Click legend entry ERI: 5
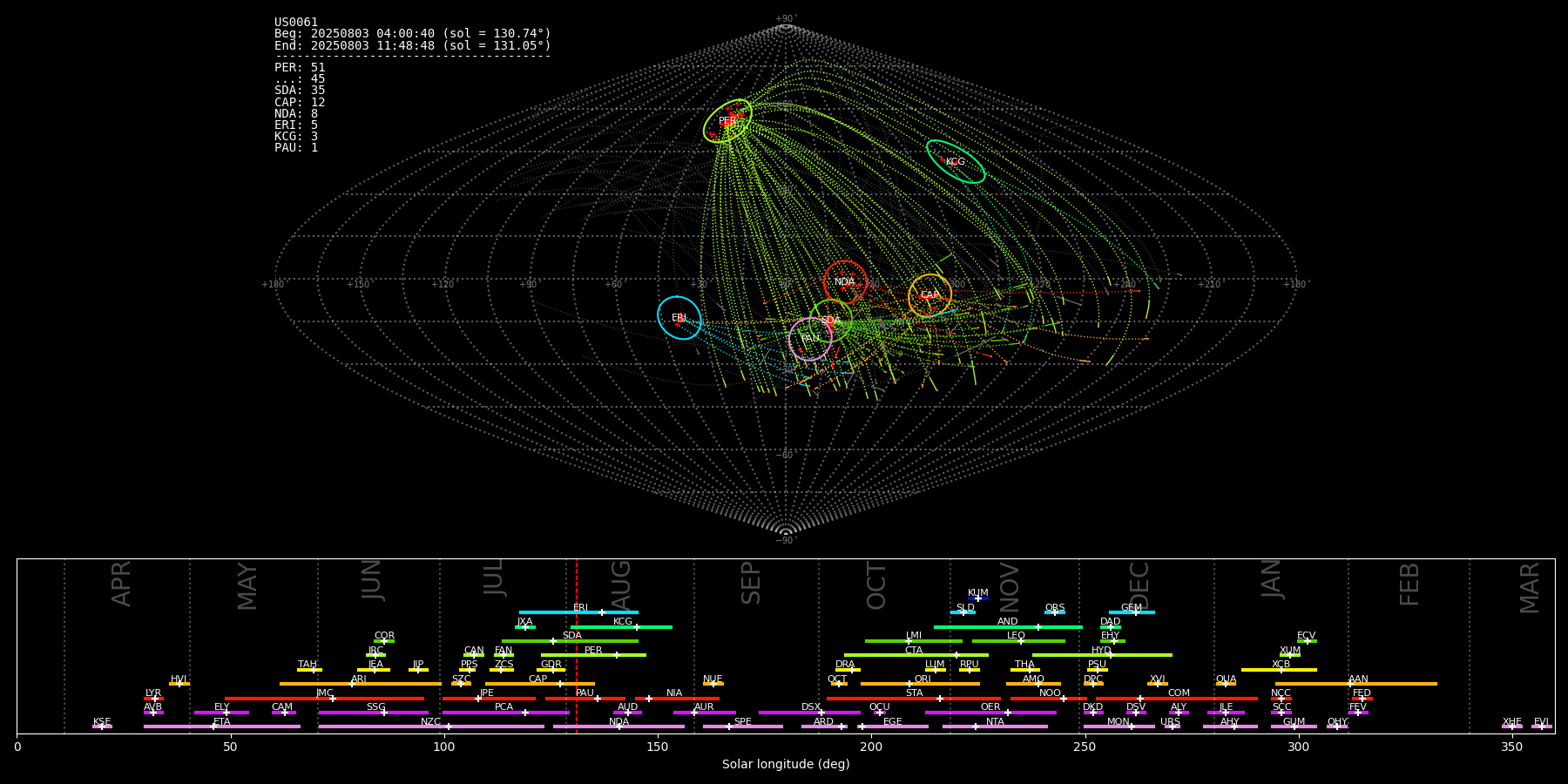 coord(296,125)
